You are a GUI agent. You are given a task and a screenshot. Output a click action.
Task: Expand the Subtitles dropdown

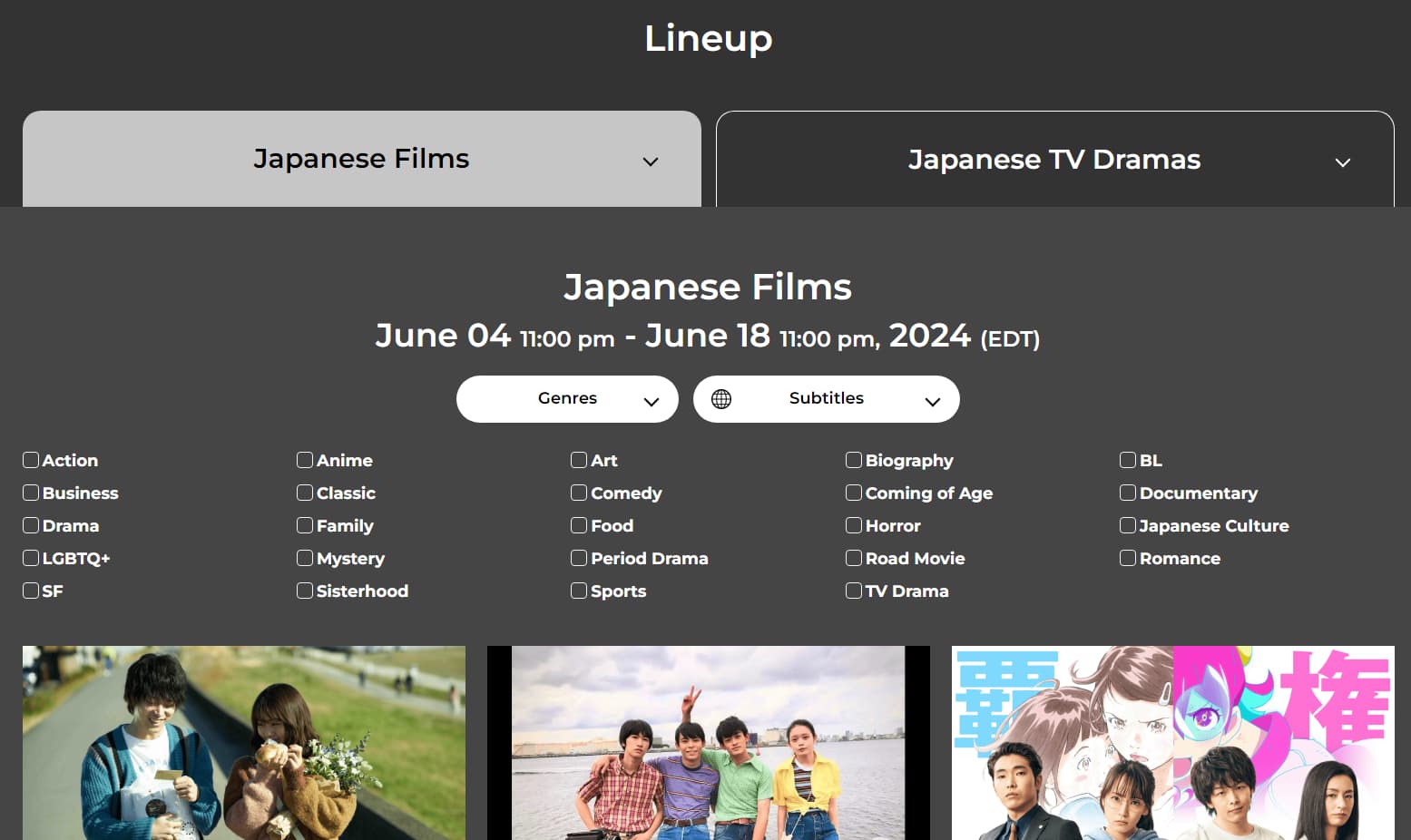(x=827, y=399)
